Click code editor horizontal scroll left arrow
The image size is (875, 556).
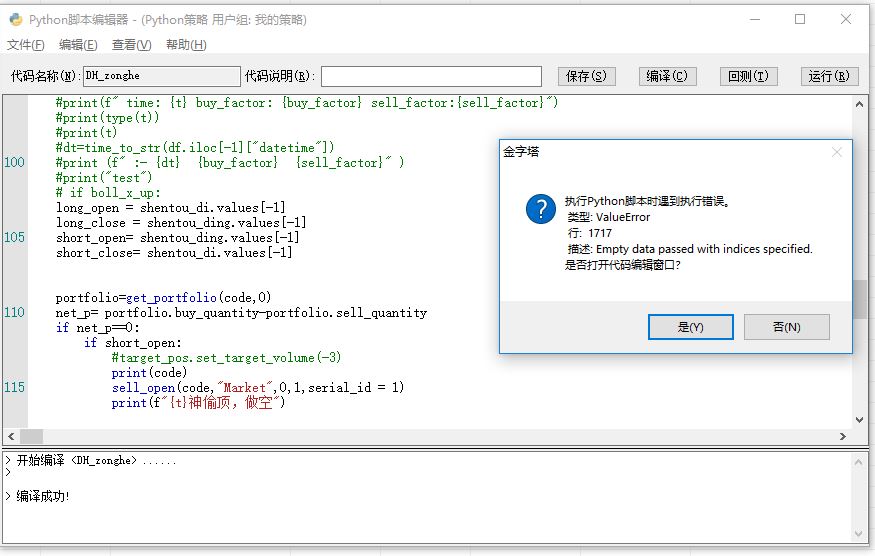click(11, 437)
